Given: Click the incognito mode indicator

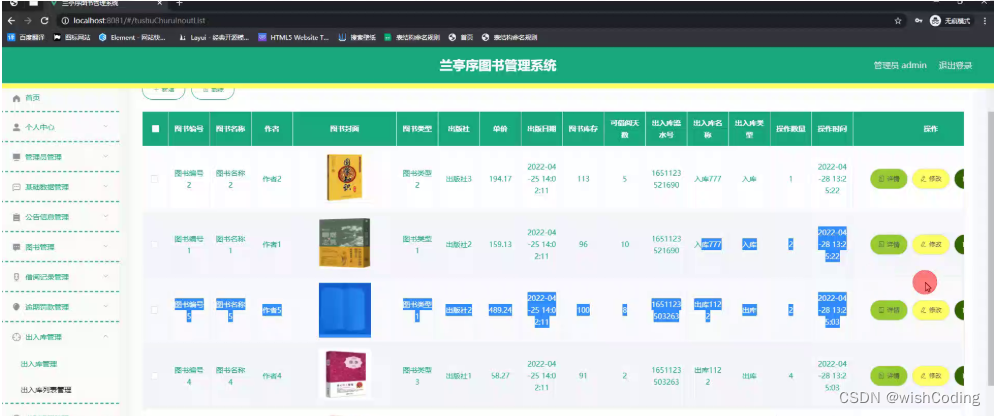Looking at the screenshot, I should [x=950, y=21].
